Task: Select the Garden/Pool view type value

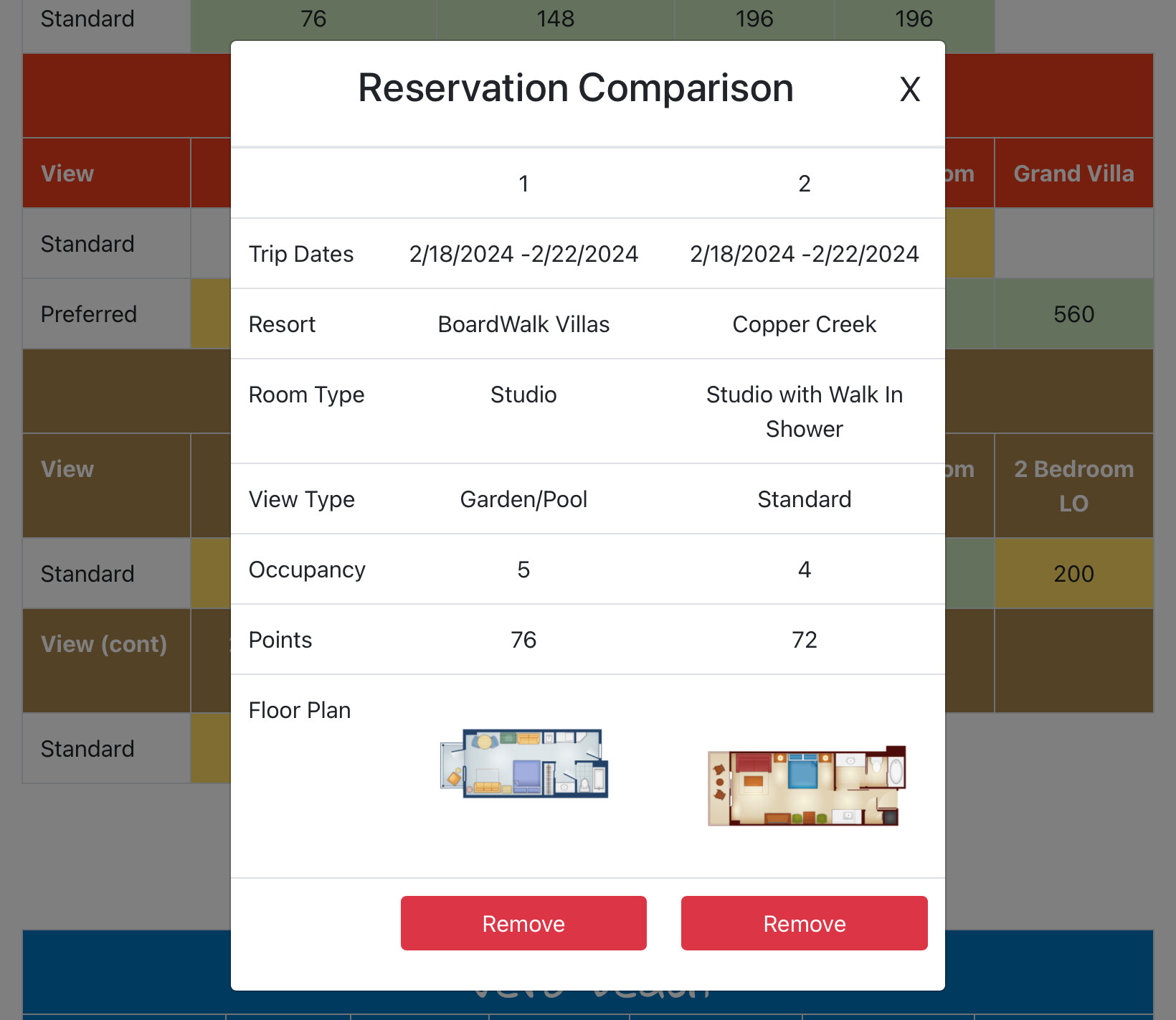Action: 523,499
